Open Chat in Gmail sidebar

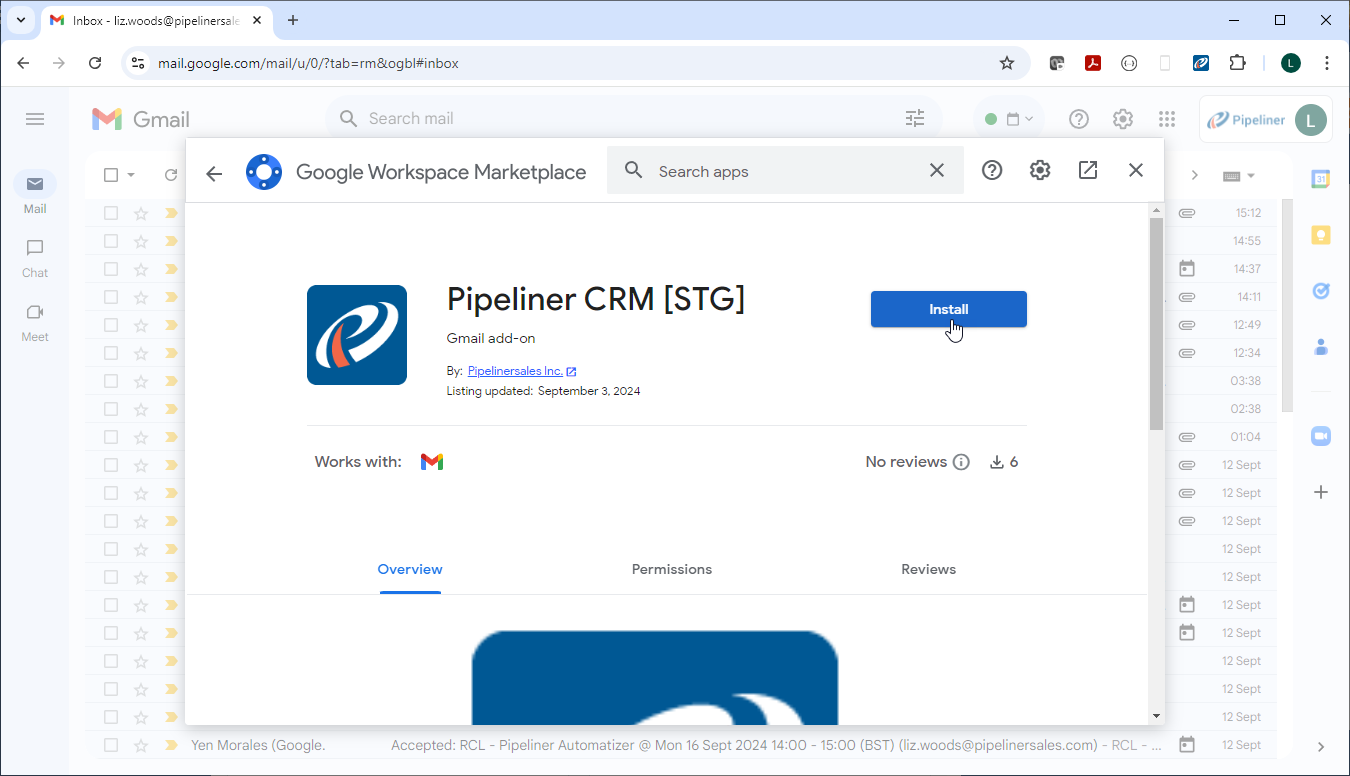35,257
